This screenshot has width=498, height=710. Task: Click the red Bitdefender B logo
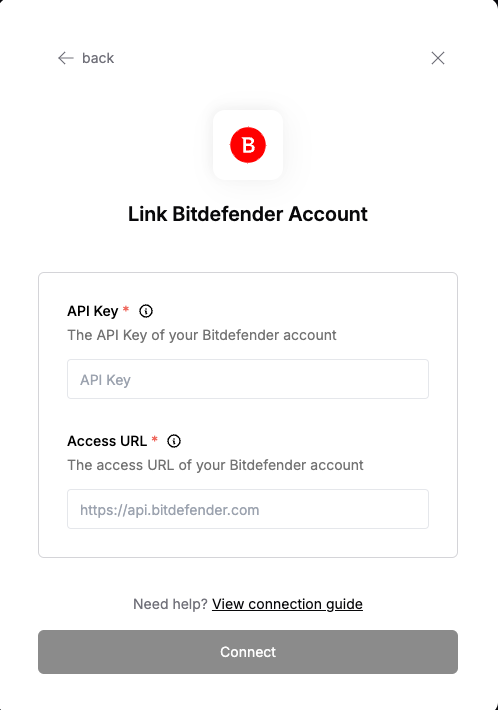click(x=248, y=145)
